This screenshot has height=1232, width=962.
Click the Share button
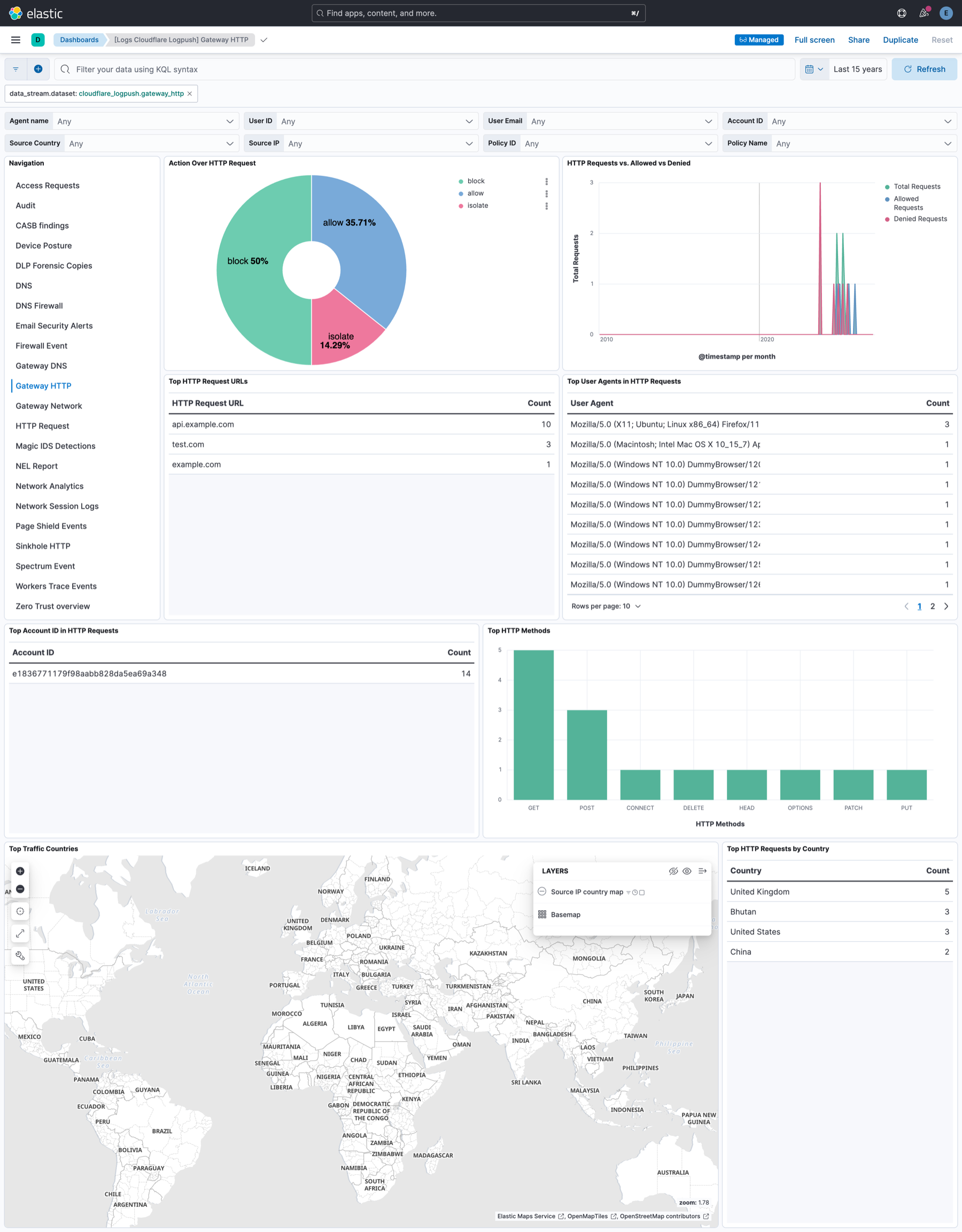click(858, 40)
